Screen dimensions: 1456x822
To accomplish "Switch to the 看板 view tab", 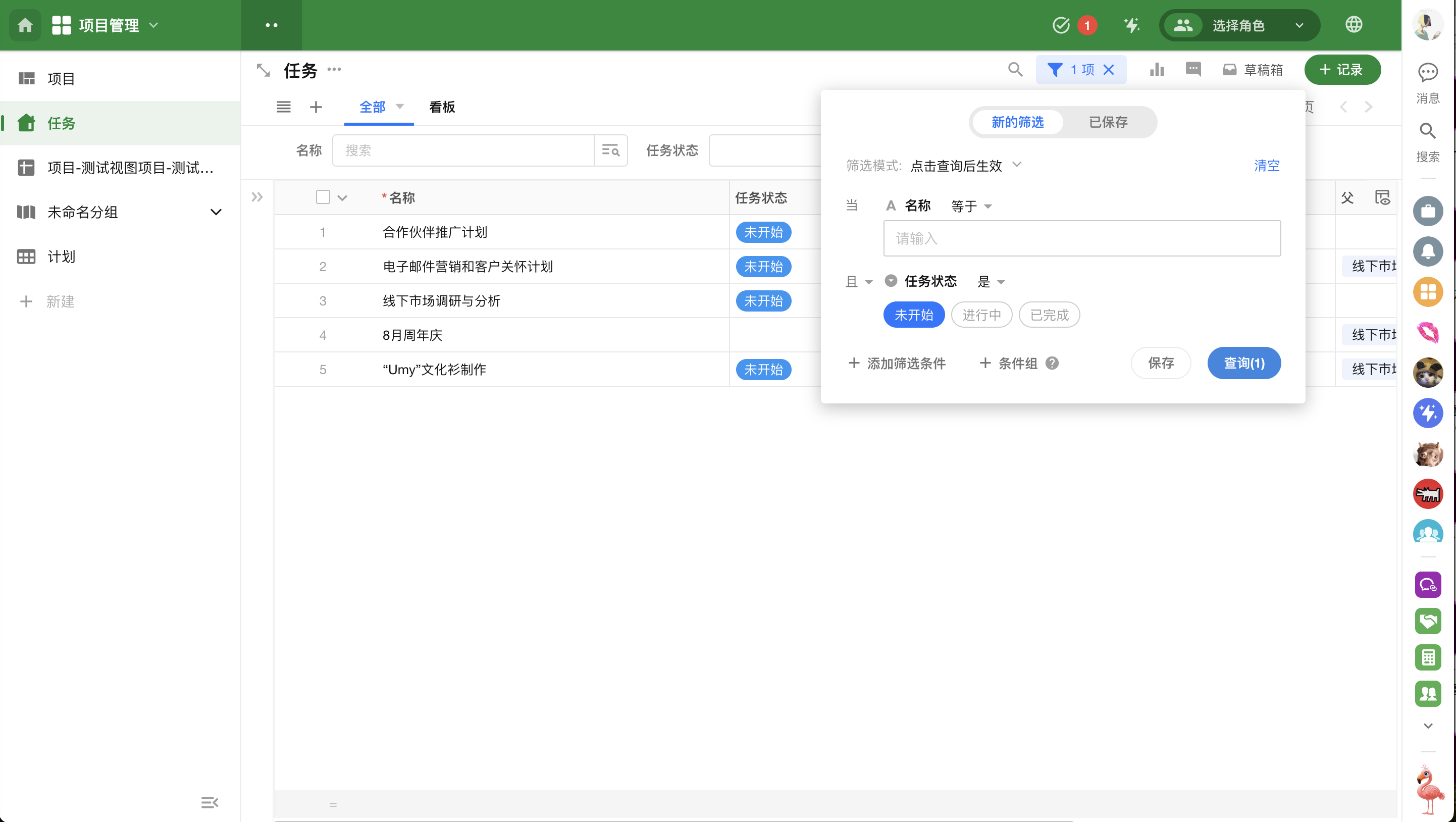I will tap(442, 107).
